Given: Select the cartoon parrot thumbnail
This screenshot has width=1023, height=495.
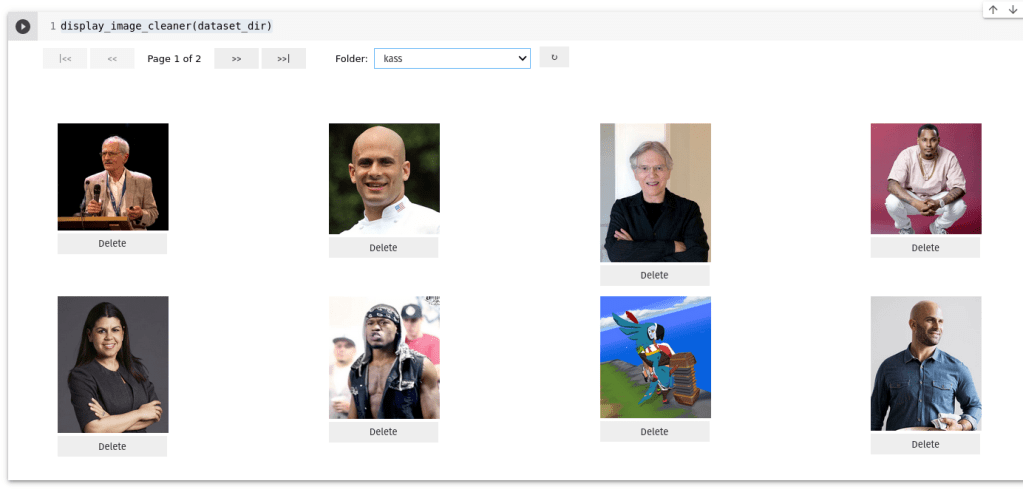Looking at the screenshot, I should click(x=655, y=357).
